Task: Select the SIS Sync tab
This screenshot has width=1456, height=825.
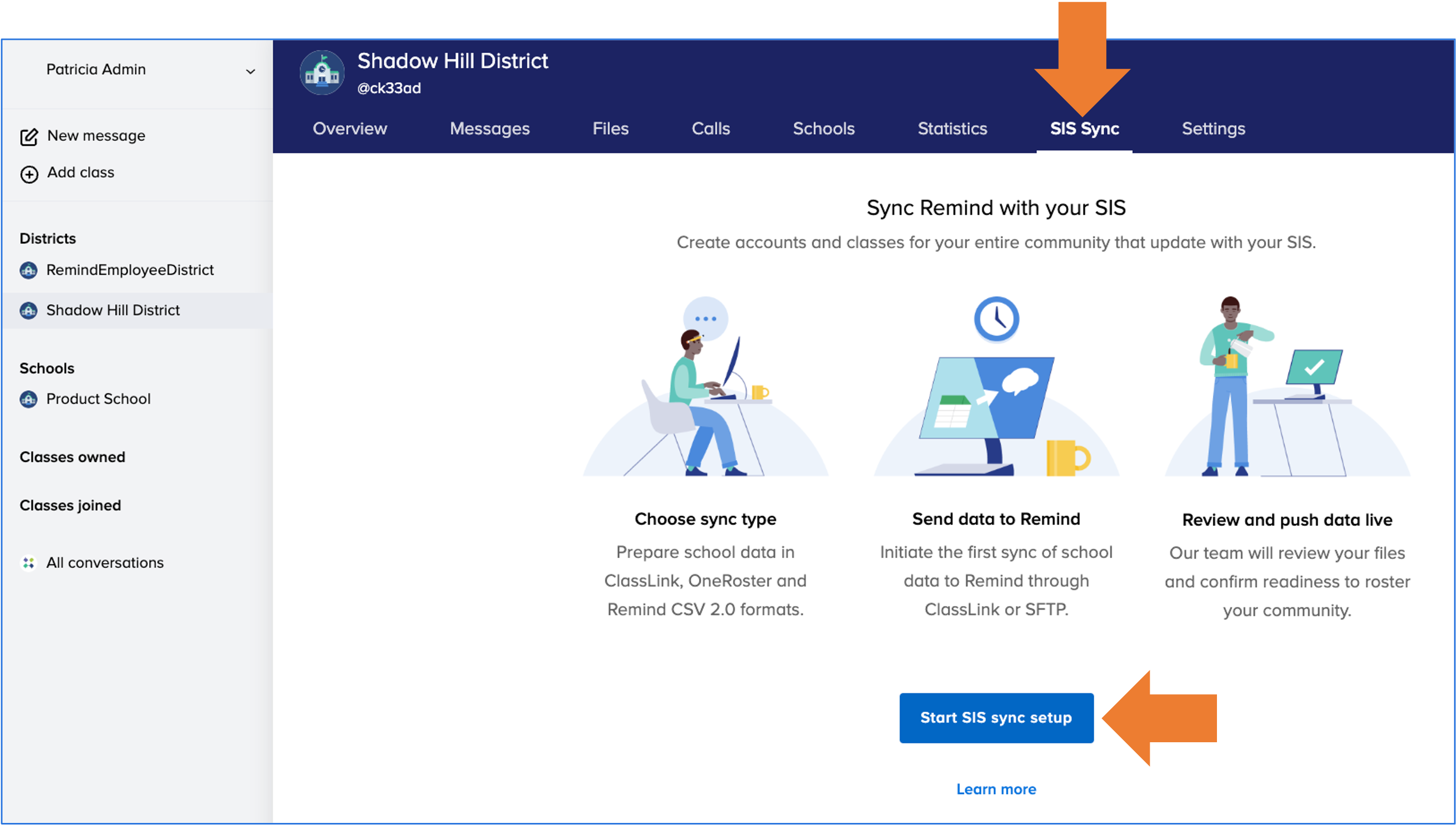Action: pos(1083,129)
